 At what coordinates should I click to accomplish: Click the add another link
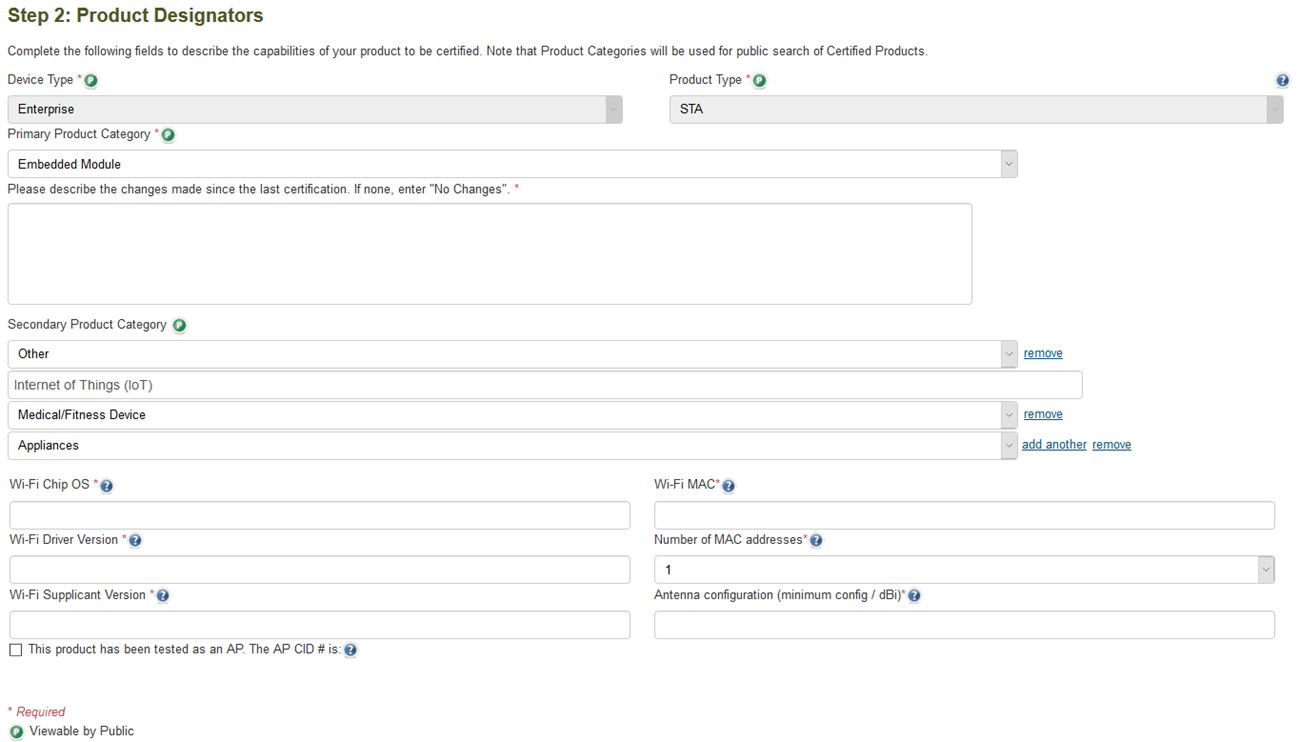pyautogui.click(x=1054, y=445)
